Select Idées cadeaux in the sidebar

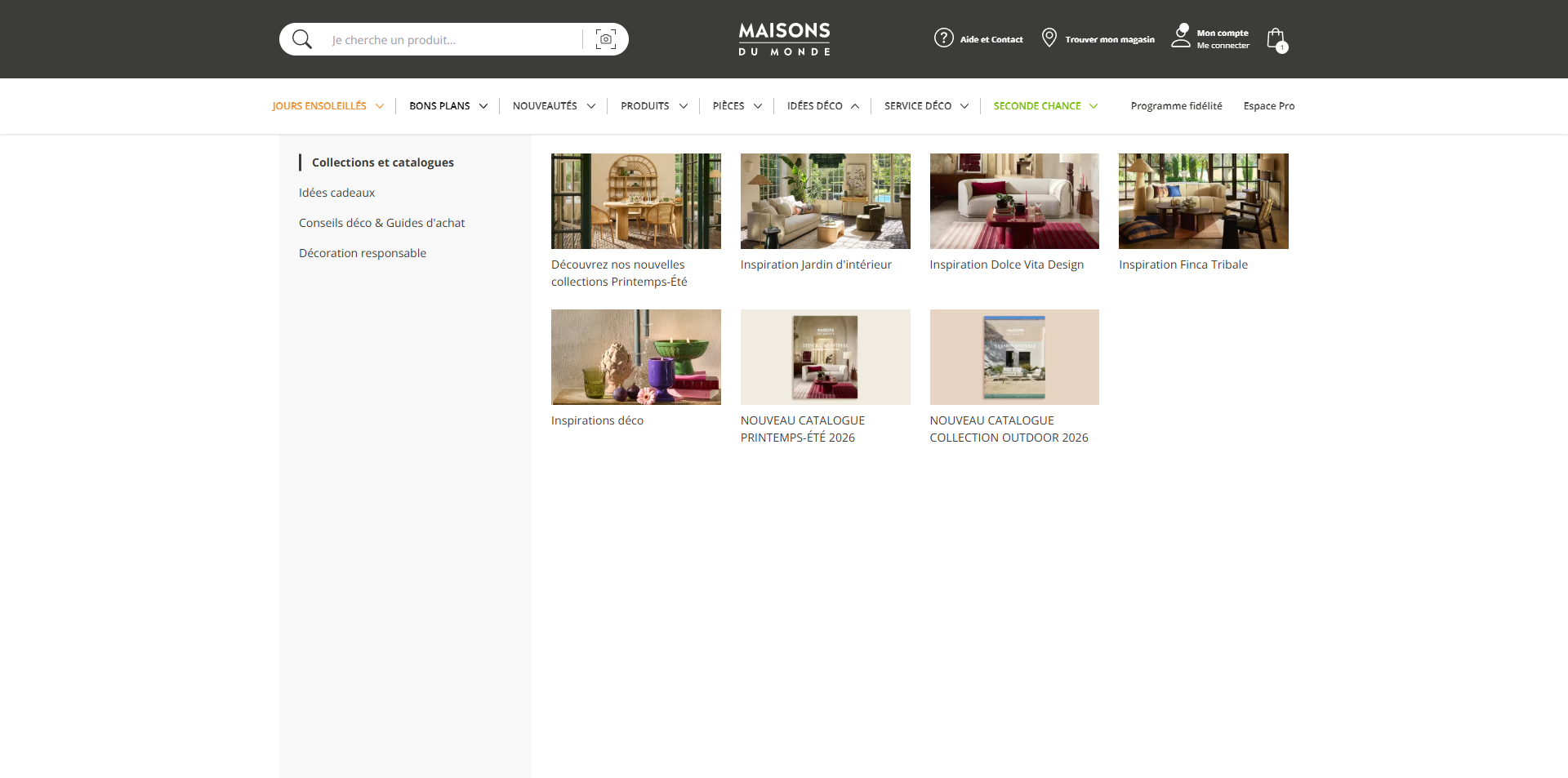tap(336, 193)
